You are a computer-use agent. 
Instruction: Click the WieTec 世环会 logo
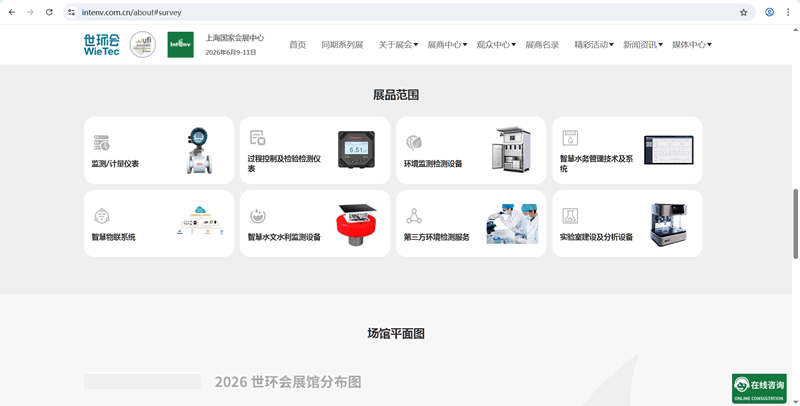101,45
